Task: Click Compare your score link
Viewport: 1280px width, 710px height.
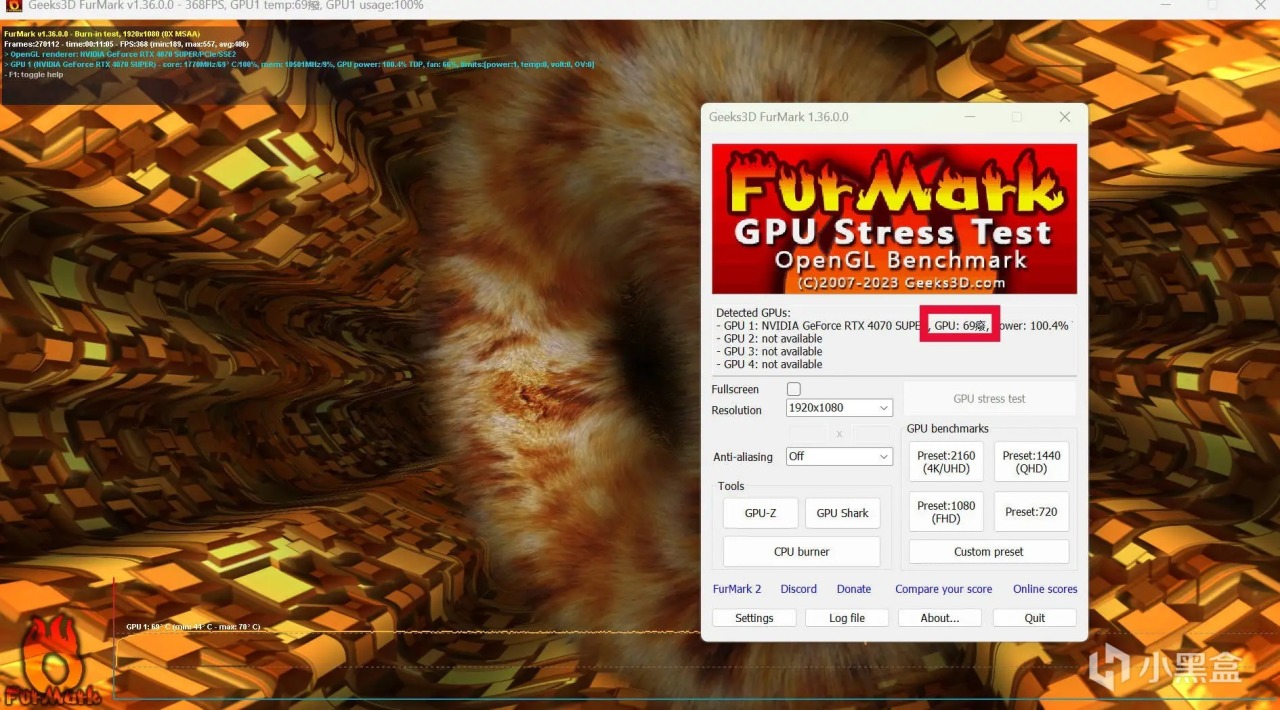Action: pyautogui.click(x=944, y=589)
